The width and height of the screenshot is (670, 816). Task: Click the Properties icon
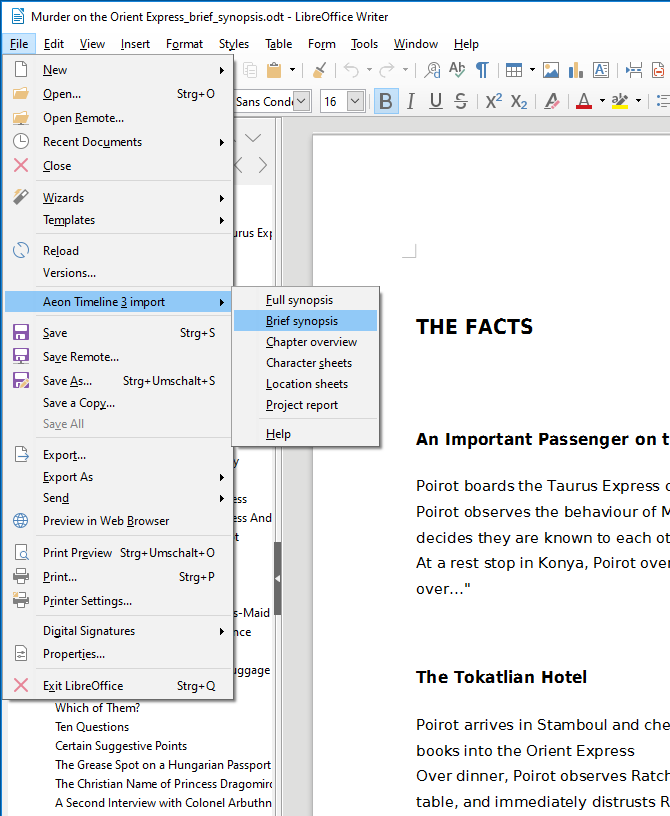pyautogui.click(x=21, y=653)
